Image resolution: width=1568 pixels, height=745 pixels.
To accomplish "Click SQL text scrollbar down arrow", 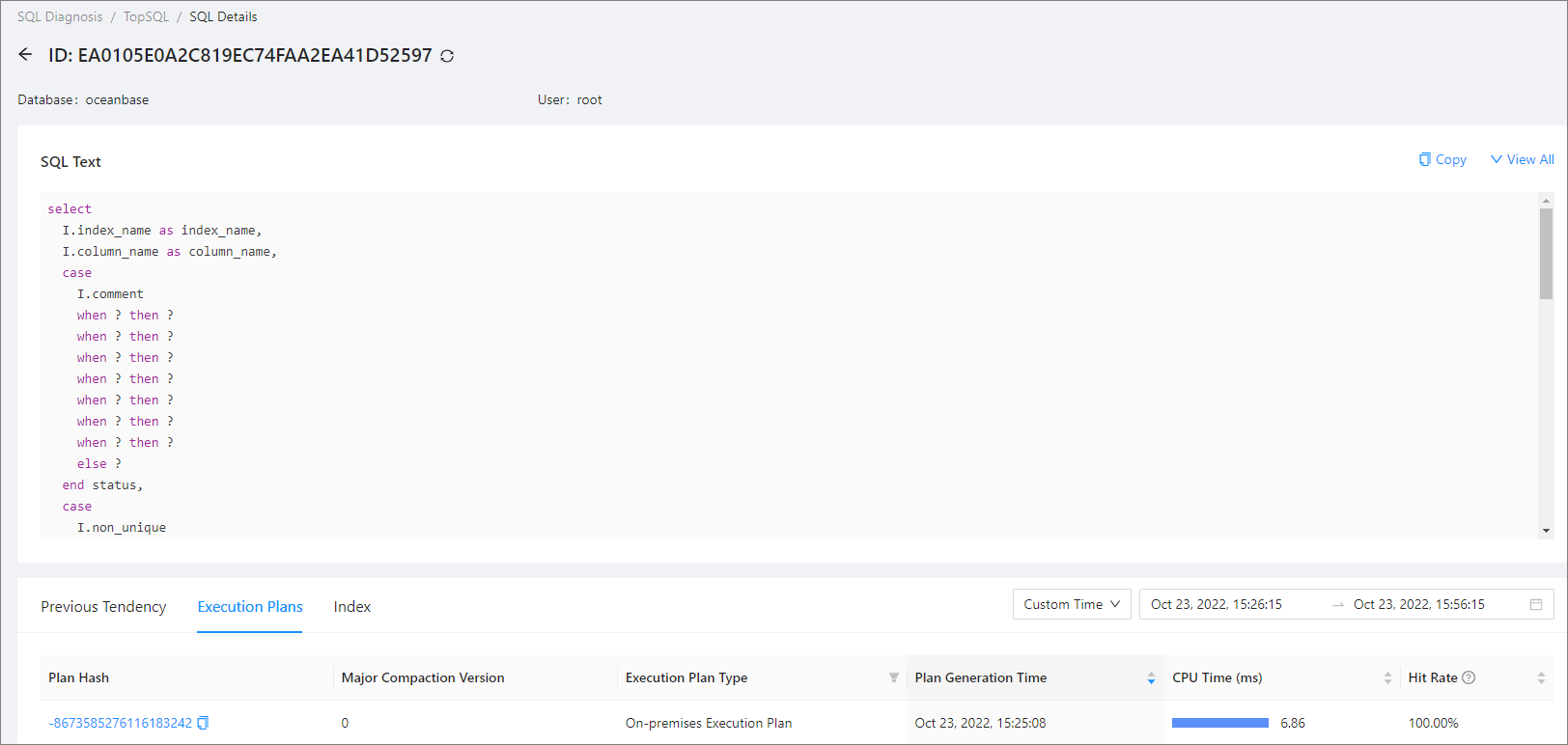I will click(x=1546, y=530).
